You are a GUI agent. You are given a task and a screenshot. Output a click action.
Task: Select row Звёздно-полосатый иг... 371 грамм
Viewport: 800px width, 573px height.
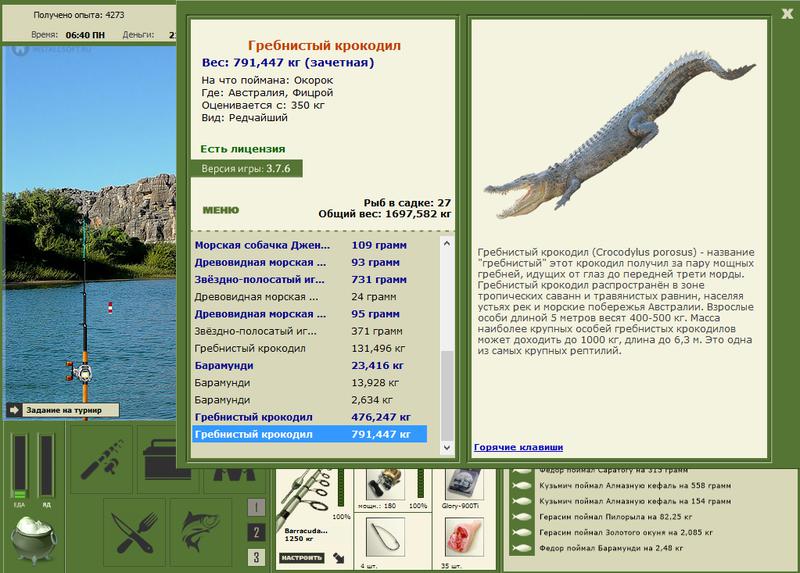310,331
